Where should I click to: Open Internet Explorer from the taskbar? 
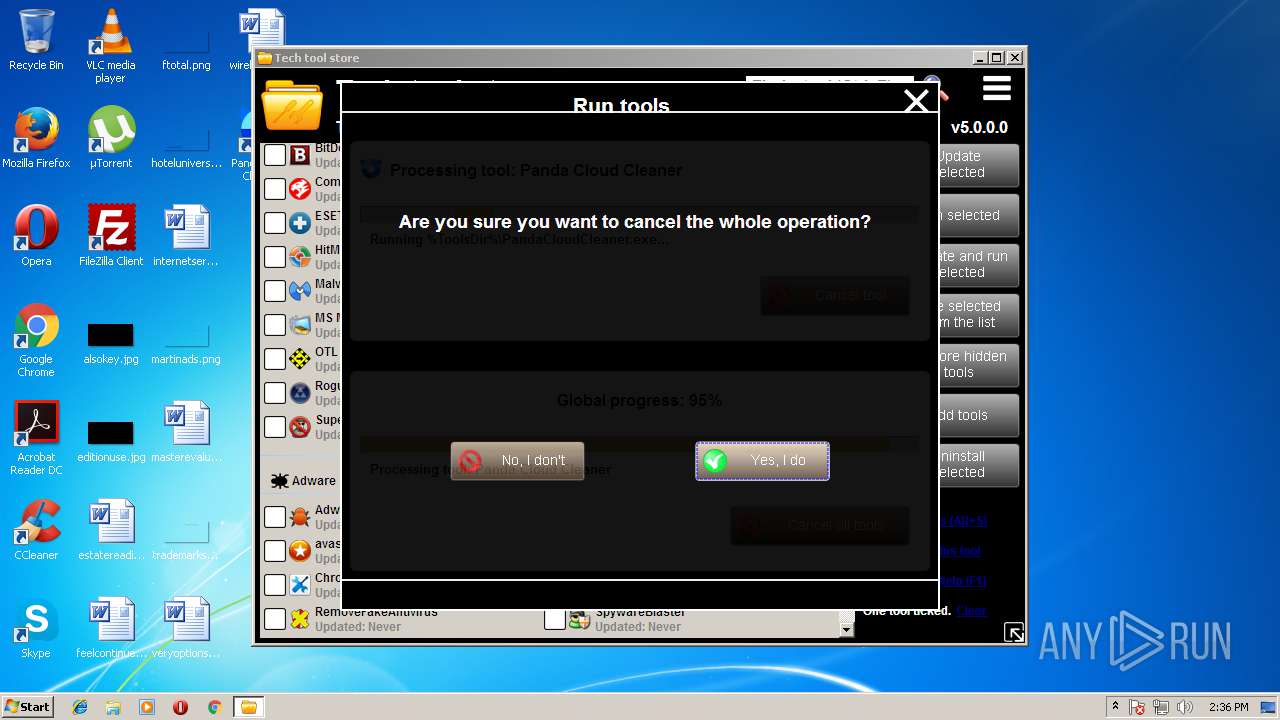click(80, 707)
